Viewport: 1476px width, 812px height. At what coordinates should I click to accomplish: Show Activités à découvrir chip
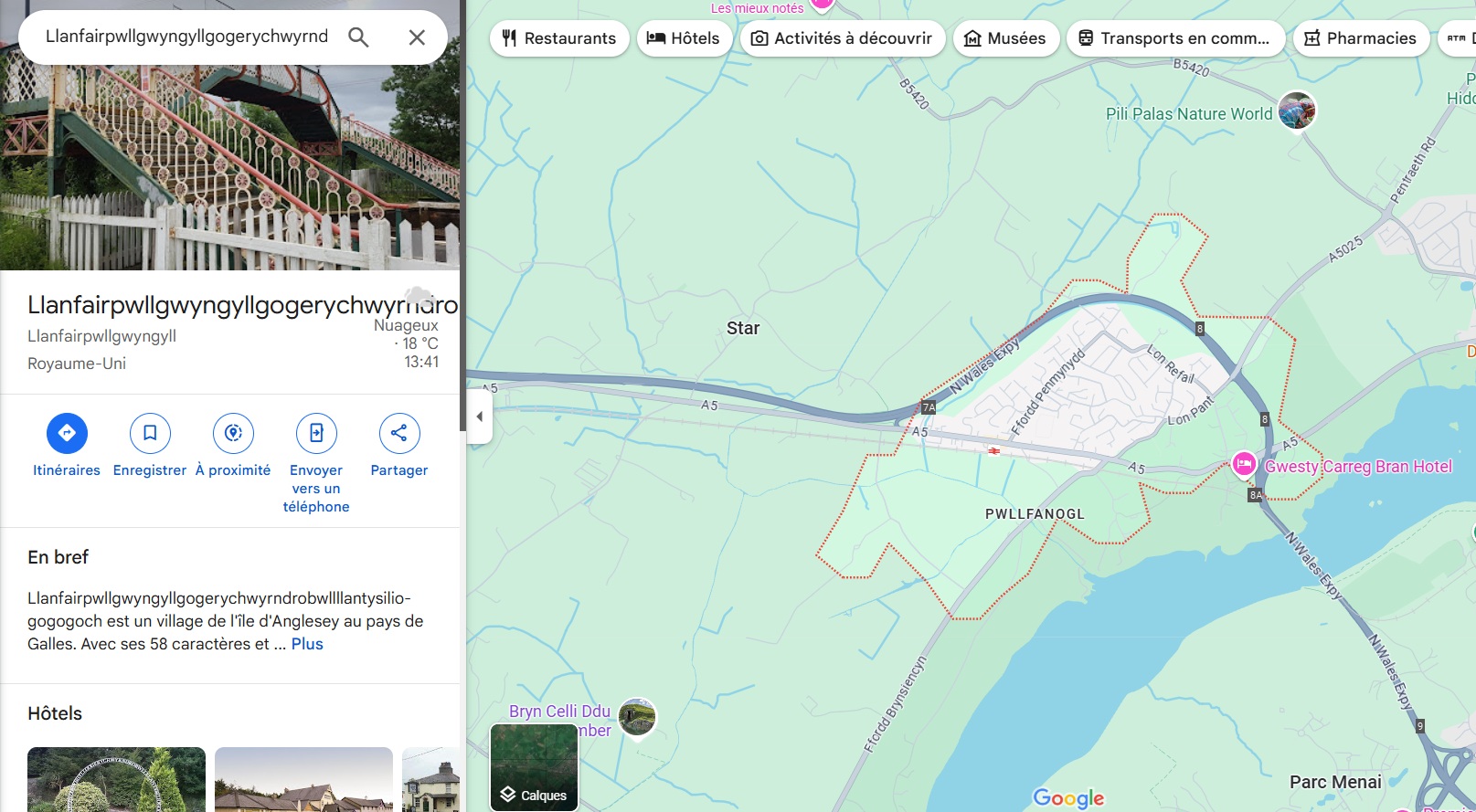(842, 38)
